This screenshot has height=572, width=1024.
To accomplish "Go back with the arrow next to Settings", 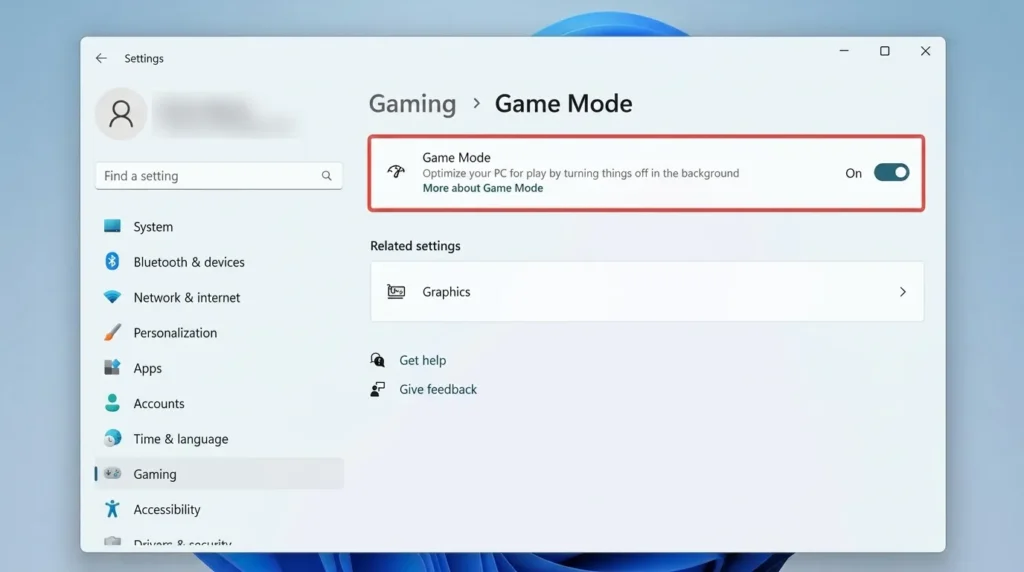I will (x=101, y=58).
